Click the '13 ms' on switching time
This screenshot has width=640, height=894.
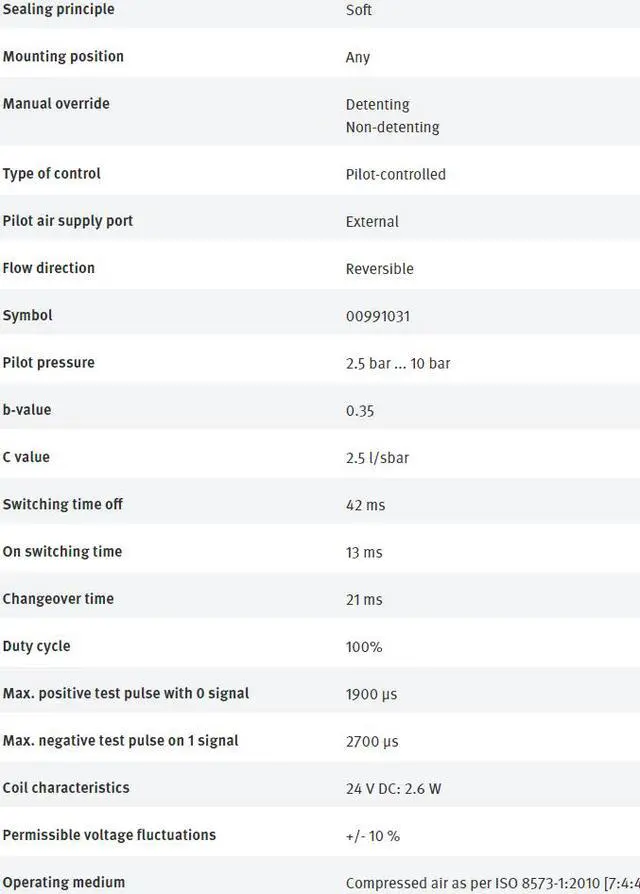pyautogui.click(x=364, y=552)
